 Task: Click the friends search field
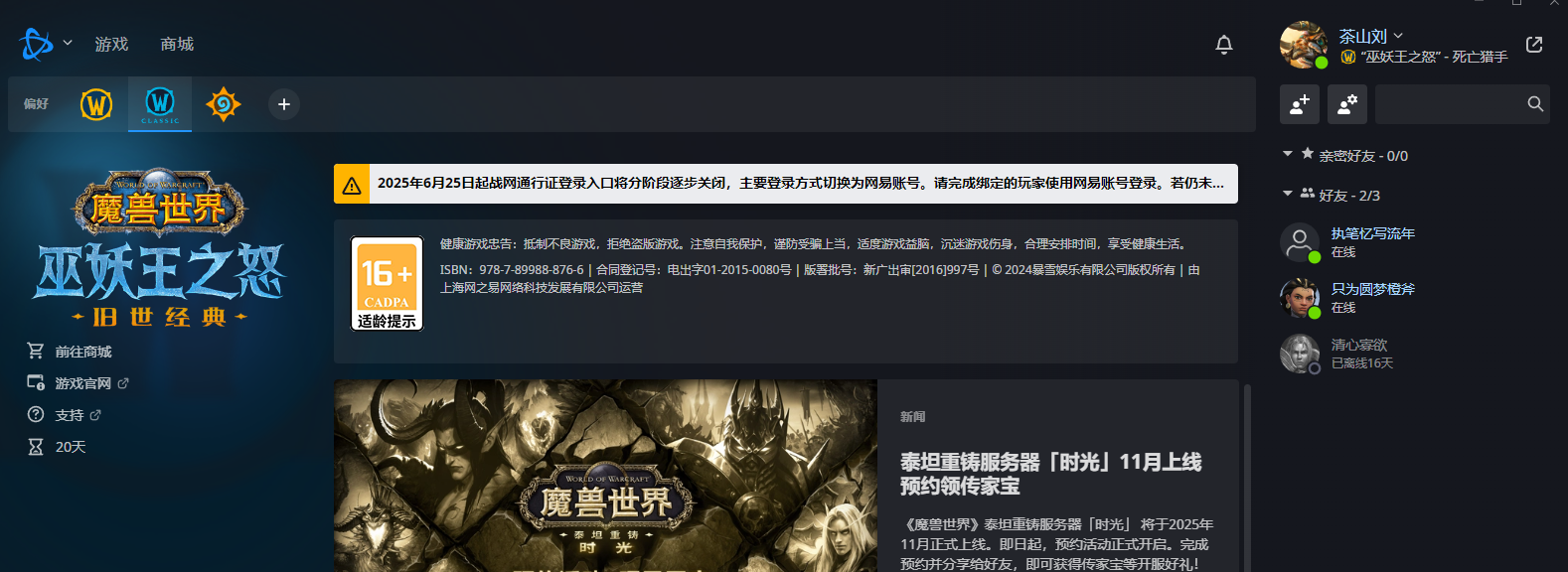coord(1451,104)
